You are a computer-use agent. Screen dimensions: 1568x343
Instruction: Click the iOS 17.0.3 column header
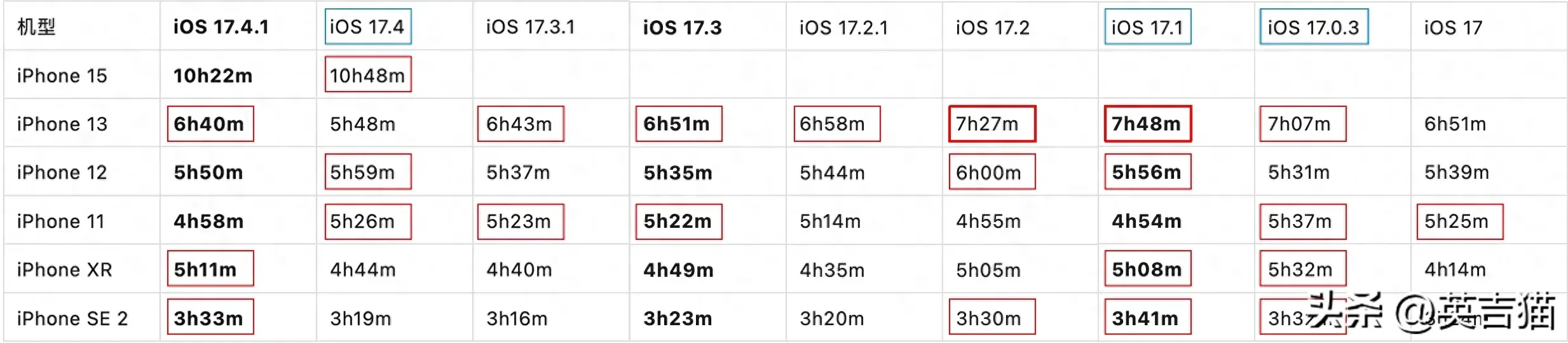1313,27
